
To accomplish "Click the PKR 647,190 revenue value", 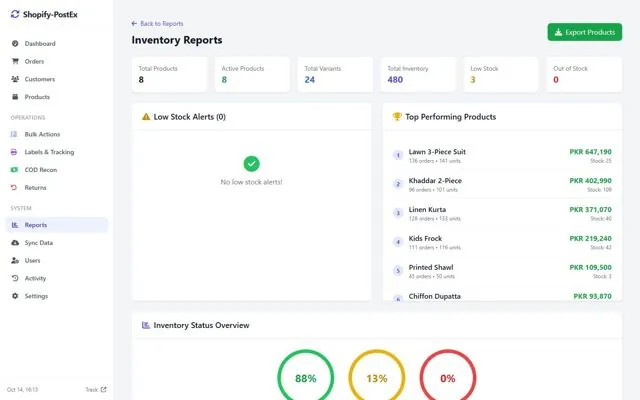I will coord(591,152).
